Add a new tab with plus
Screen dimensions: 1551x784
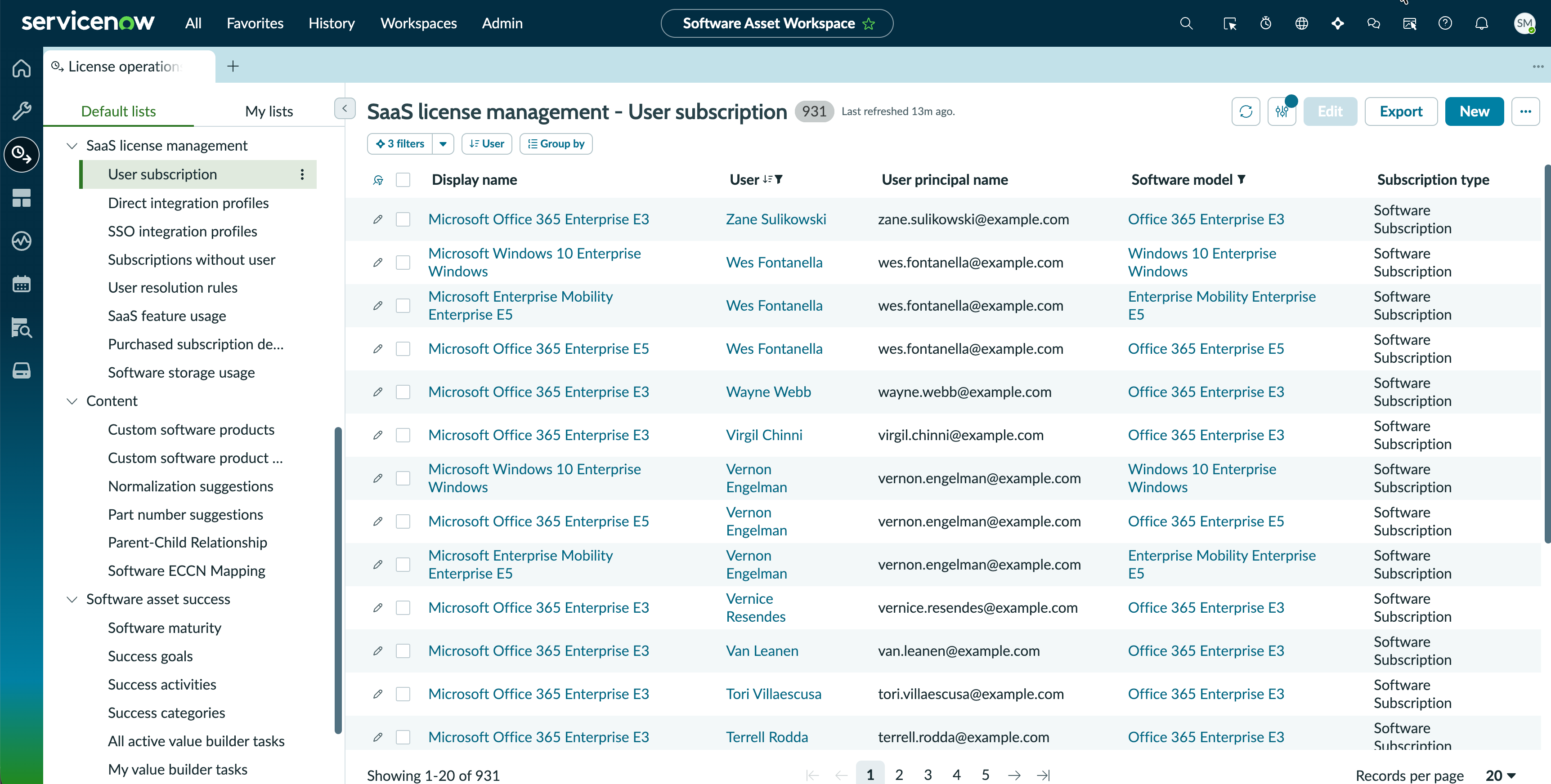tap(233, 66)
